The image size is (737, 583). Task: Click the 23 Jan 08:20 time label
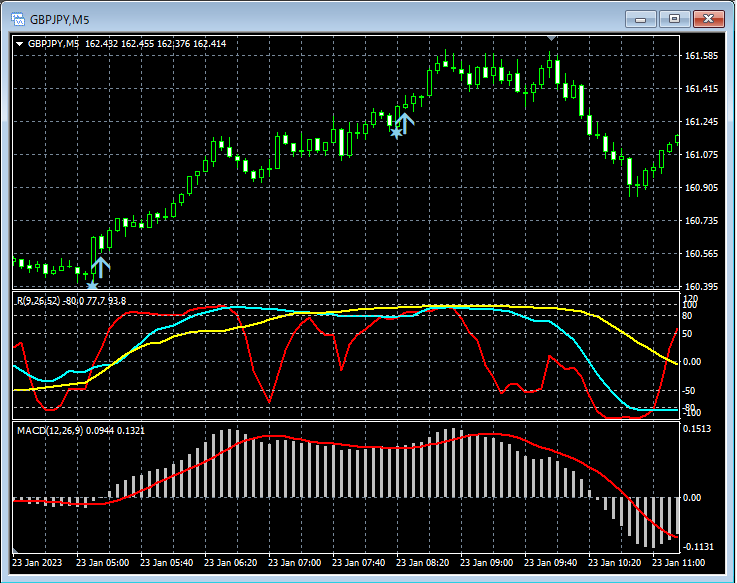coord(423,563)
